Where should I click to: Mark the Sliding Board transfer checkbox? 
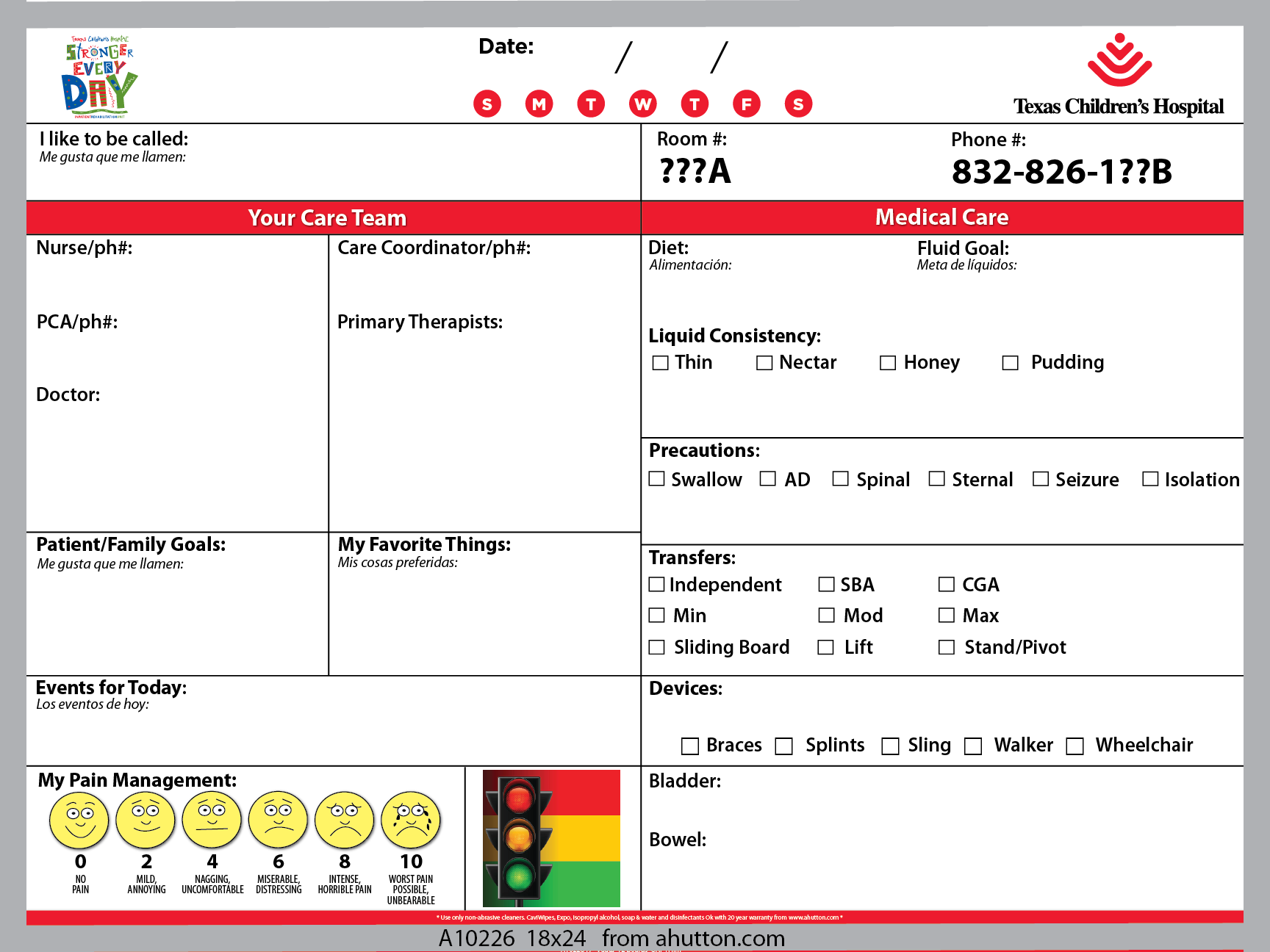coord(657,647)
